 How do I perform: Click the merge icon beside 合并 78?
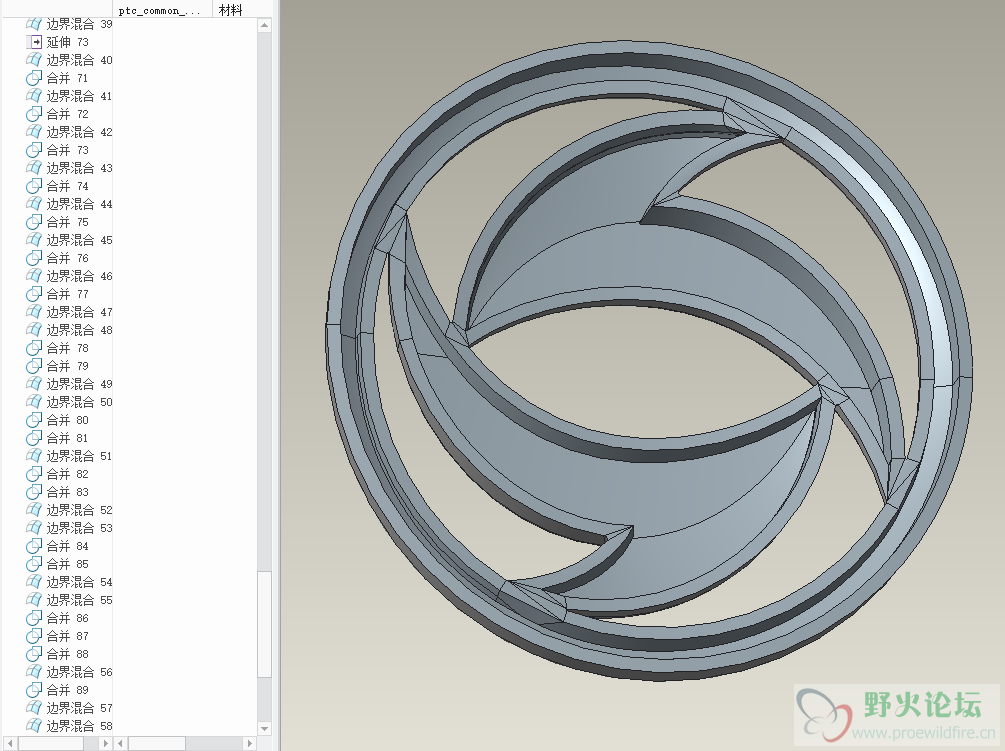click(34, 348)
